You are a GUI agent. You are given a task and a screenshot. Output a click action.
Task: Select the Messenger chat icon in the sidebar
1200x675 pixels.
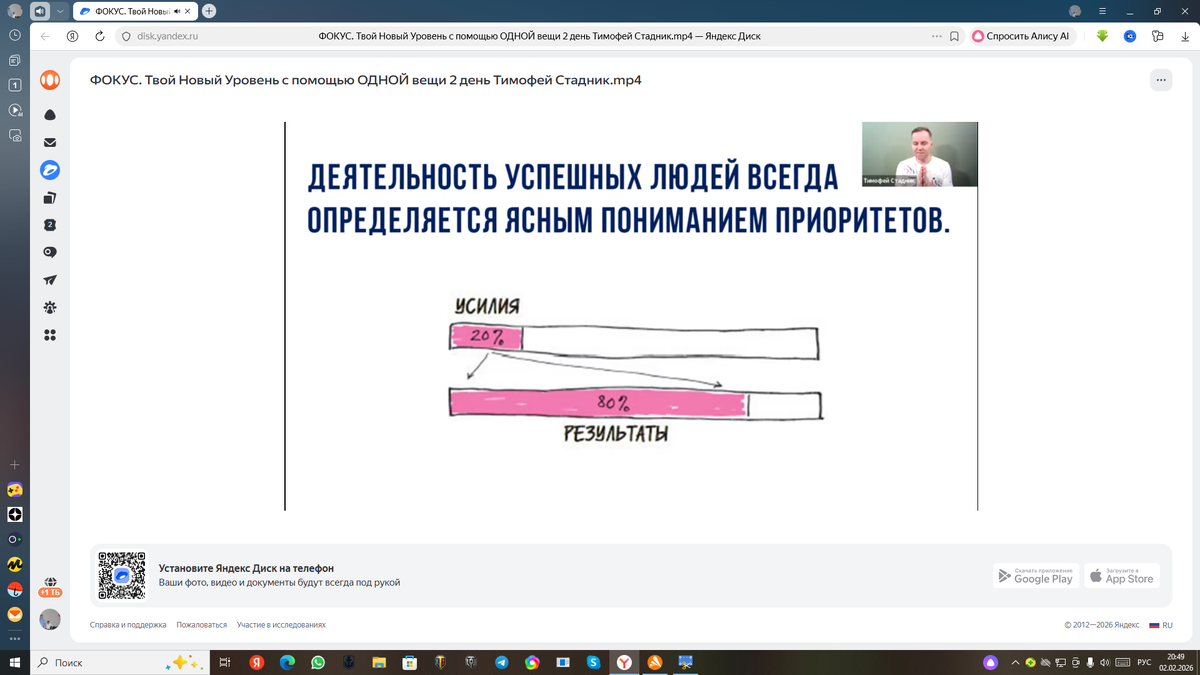(49, 249)
